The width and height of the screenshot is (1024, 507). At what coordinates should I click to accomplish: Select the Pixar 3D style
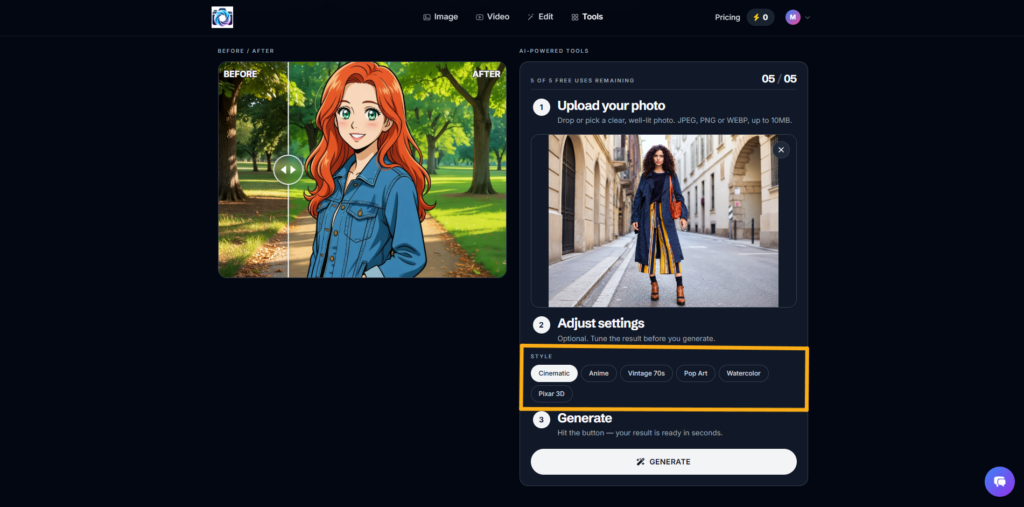[x=552, y=394]
